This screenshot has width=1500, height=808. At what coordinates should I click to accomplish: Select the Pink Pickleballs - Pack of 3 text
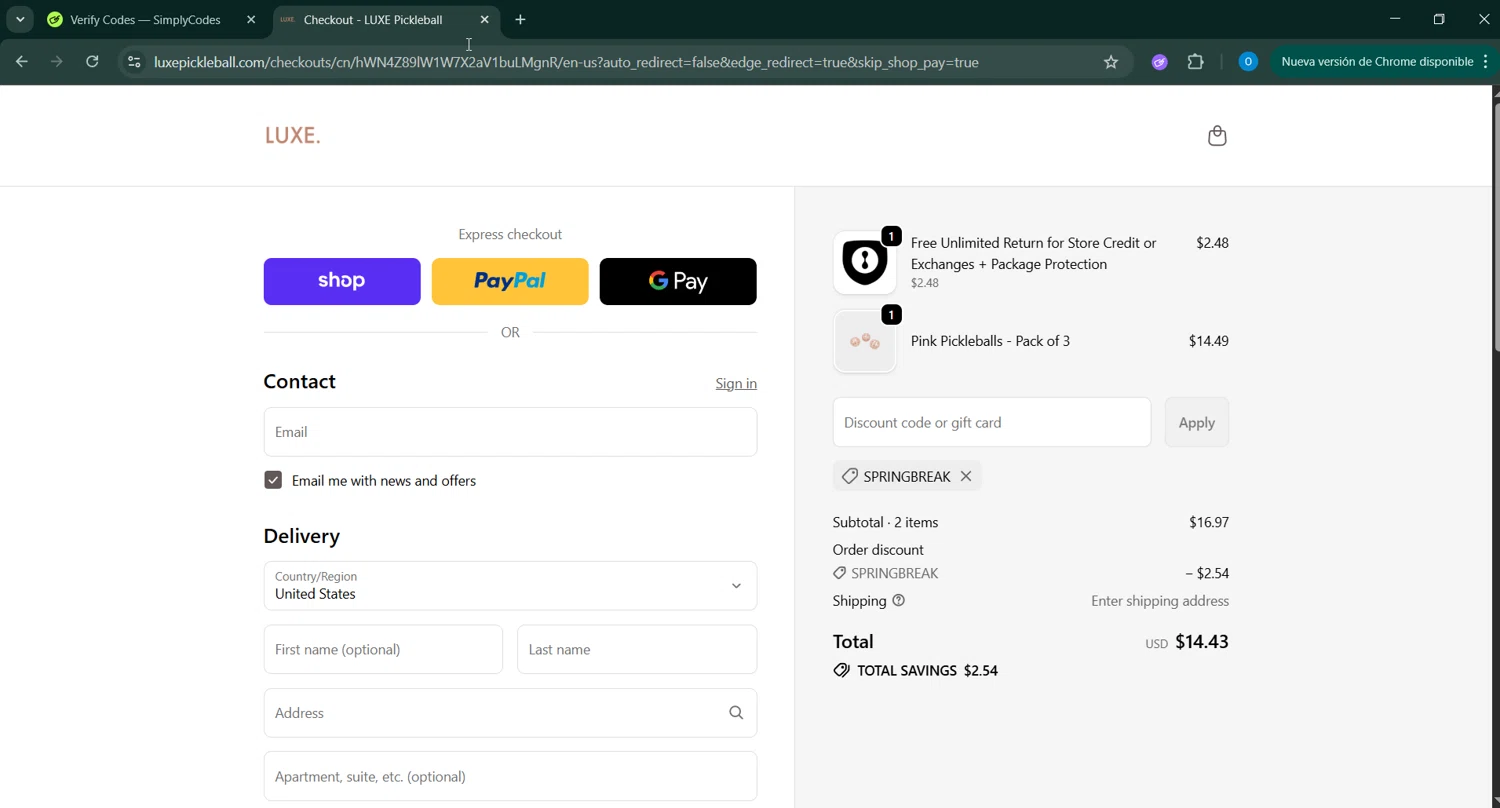990,341
